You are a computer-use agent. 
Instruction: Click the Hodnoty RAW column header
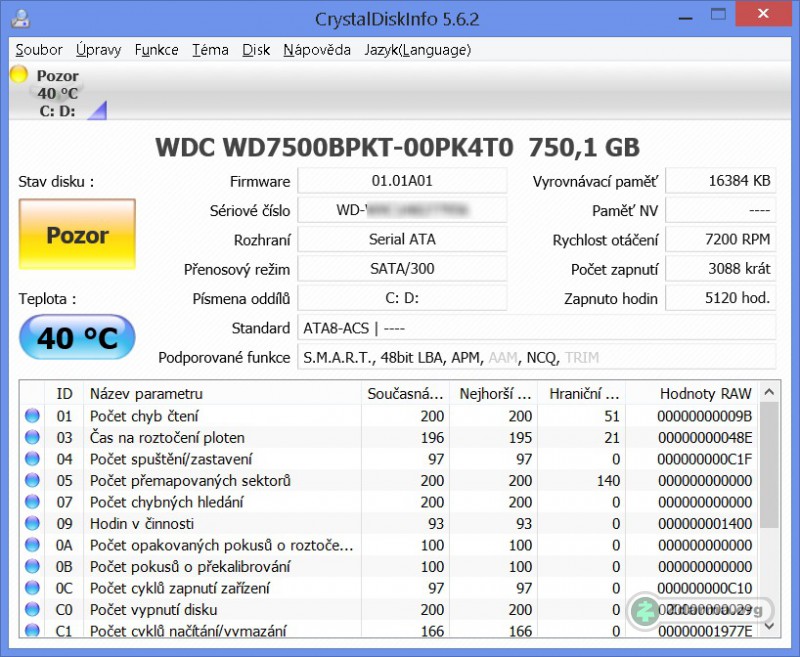click(692, 393)
